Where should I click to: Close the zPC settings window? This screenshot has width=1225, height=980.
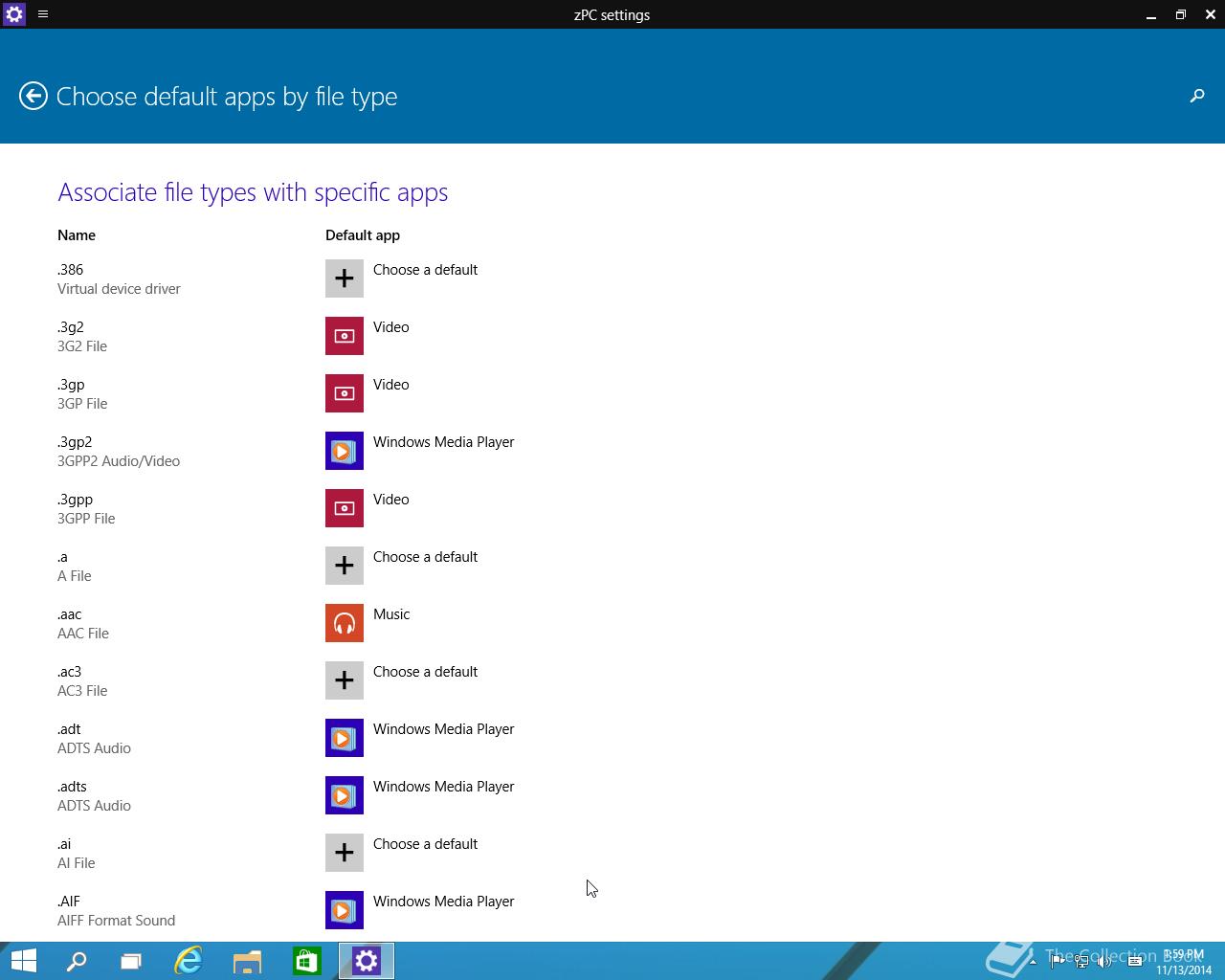pos(1211,14)
